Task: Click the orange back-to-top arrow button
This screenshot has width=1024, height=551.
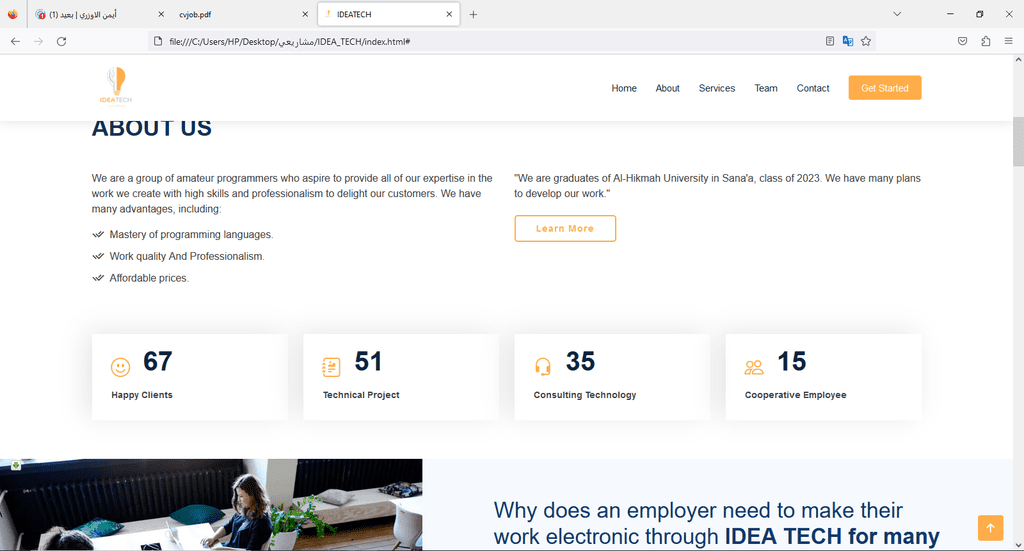Action: (x=990, y=527)
